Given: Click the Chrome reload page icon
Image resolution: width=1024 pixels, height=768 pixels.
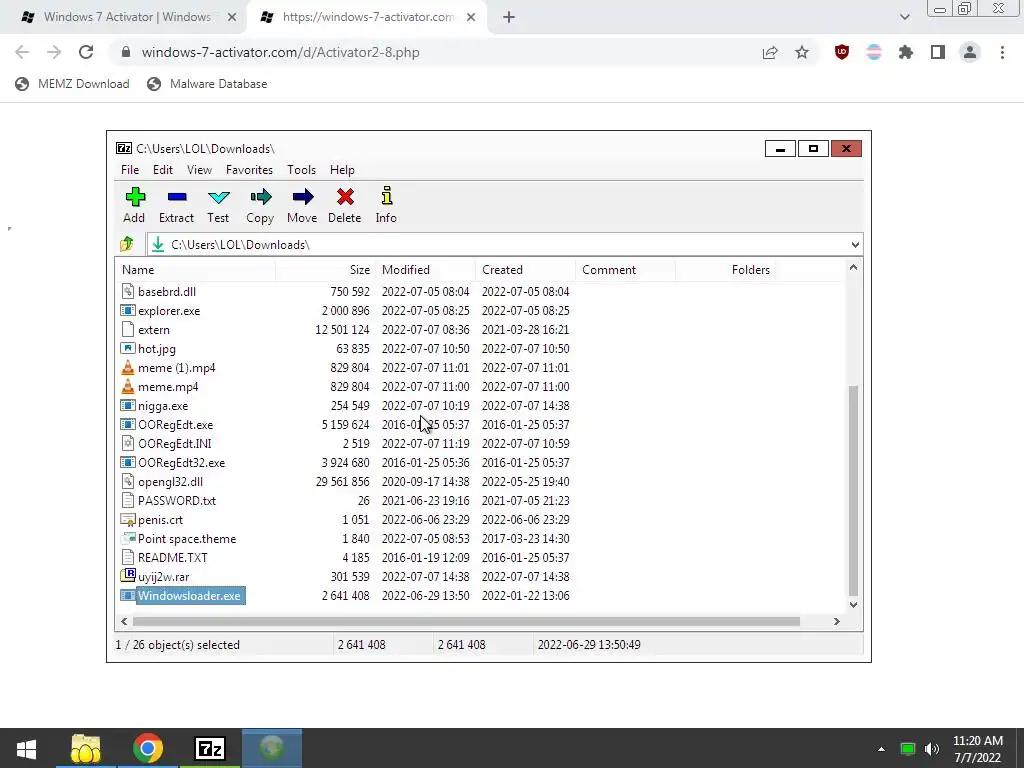Looking at the screenshot, I should click(86, 52).
